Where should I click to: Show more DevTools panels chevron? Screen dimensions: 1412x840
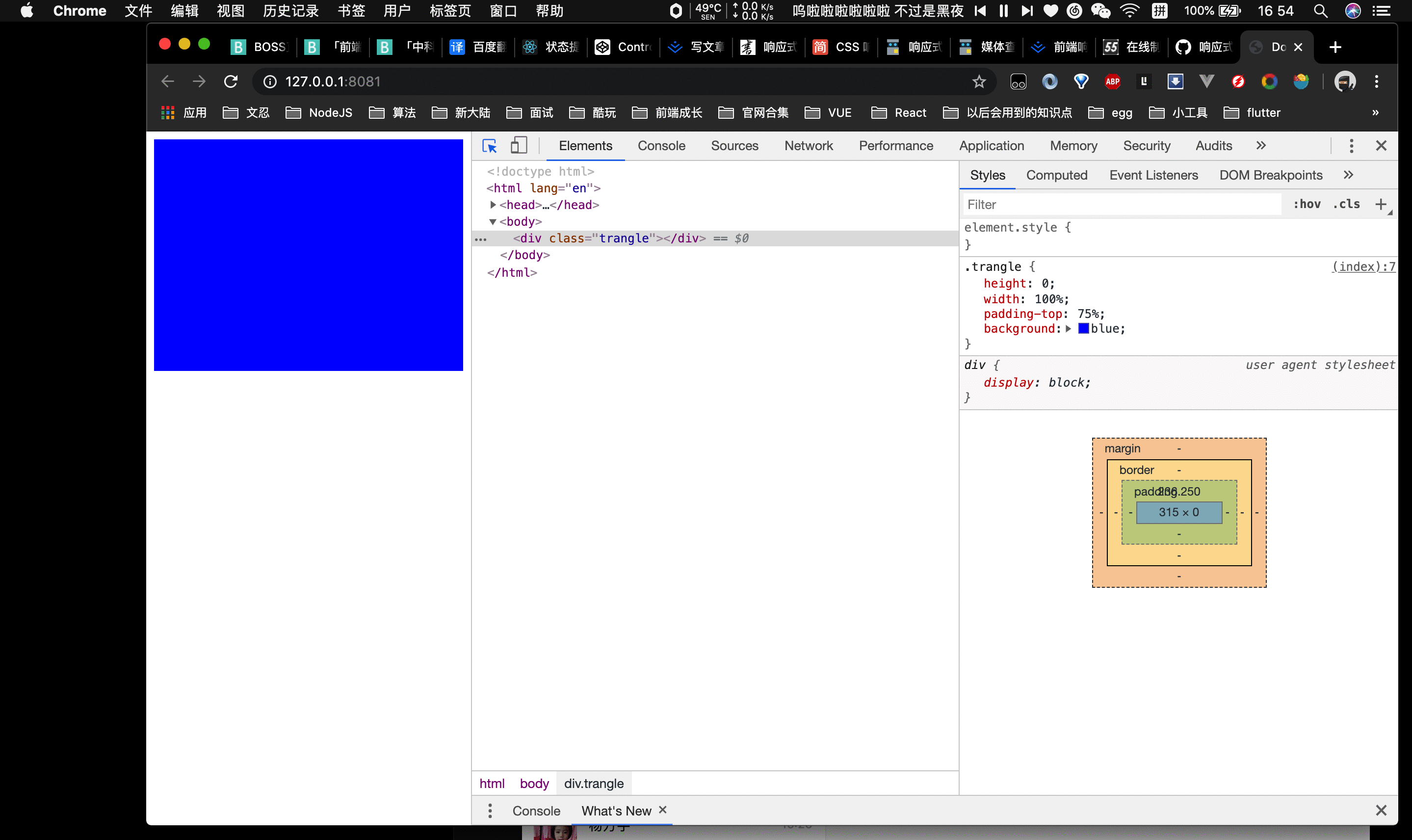coord(1261,146)
